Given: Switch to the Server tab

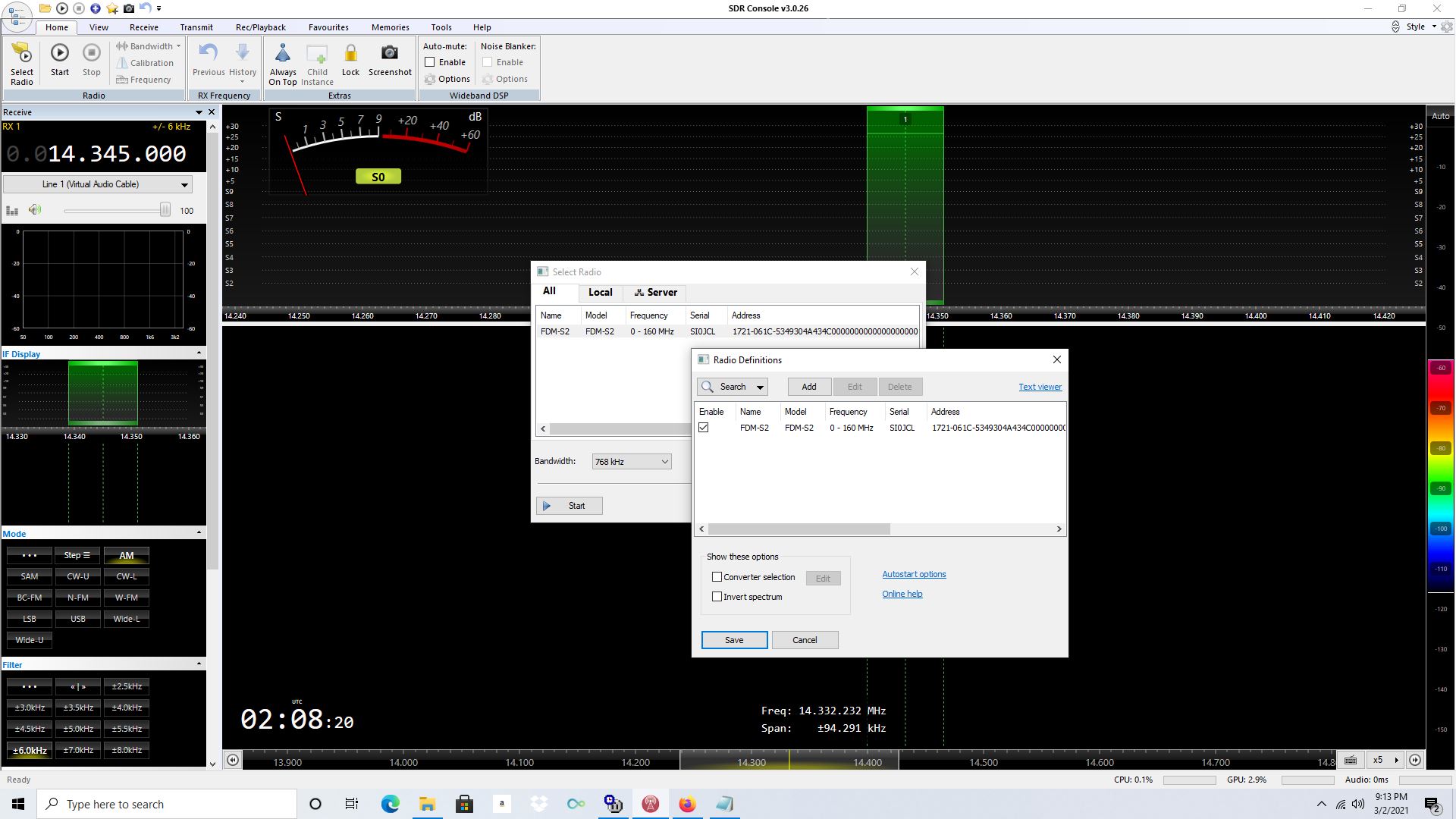Looking at the screenshot, I should coord(655,293).
